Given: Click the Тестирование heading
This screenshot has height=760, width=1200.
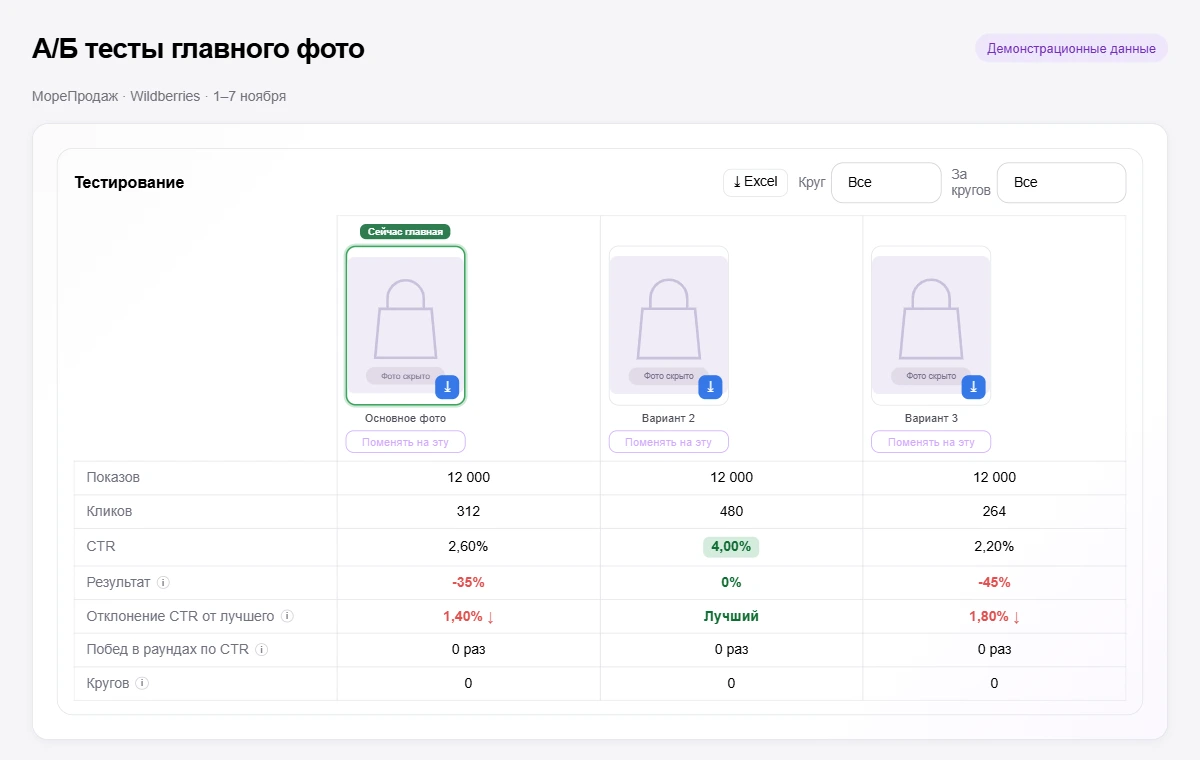Looking at the screenshot, I should point(130,182).
